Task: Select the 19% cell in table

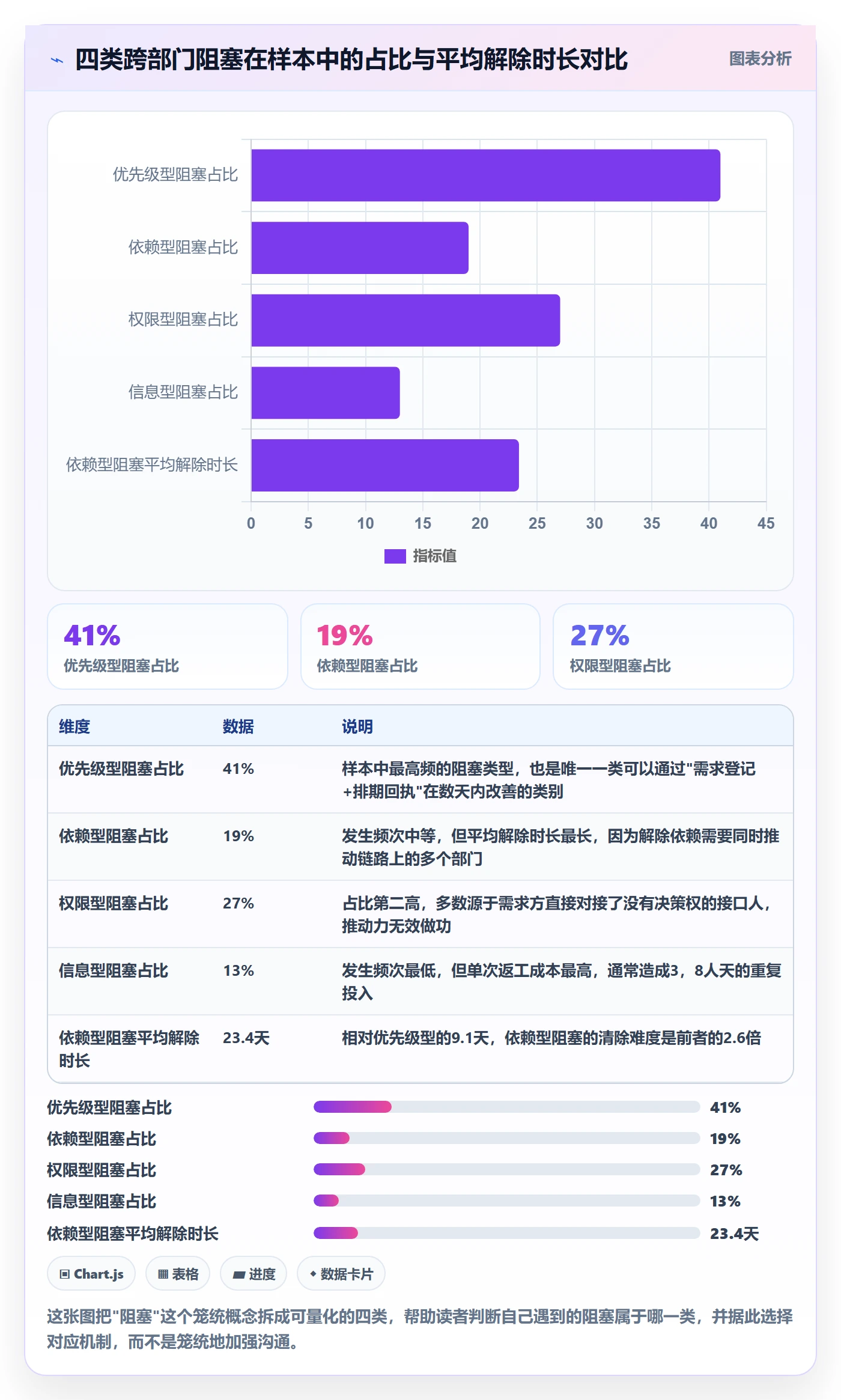Action: [238, 836]
